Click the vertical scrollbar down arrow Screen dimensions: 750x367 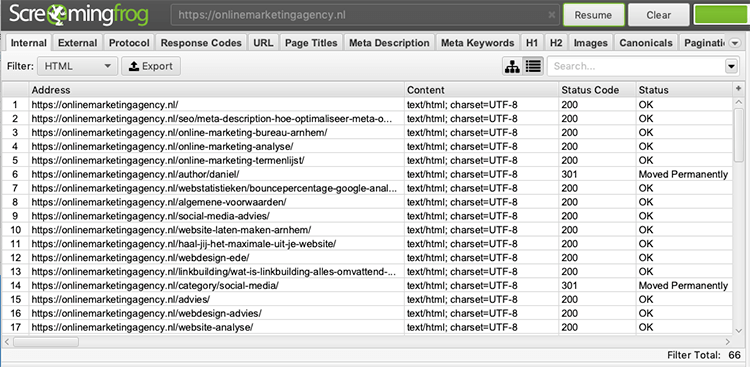pyautogui.click(x=739, y=330)
